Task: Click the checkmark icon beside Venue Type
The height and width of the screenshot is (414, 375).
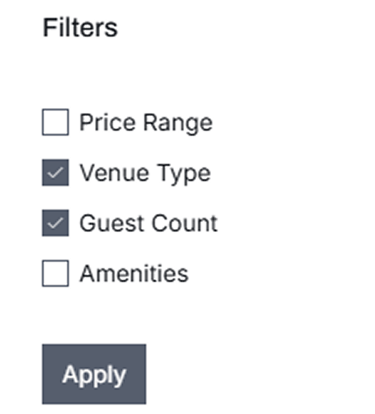Action: tap(55, 172)
